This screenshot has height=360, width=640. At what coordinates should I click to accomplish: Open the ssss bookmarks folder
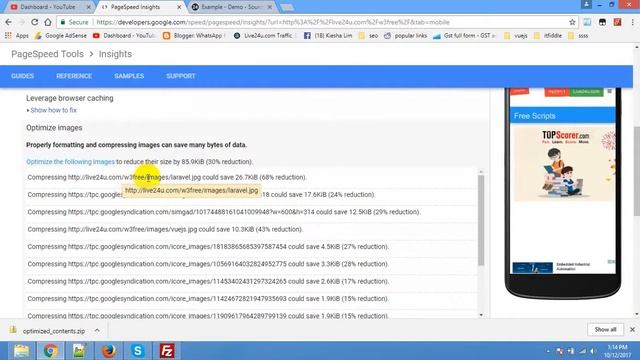(578, 36)
